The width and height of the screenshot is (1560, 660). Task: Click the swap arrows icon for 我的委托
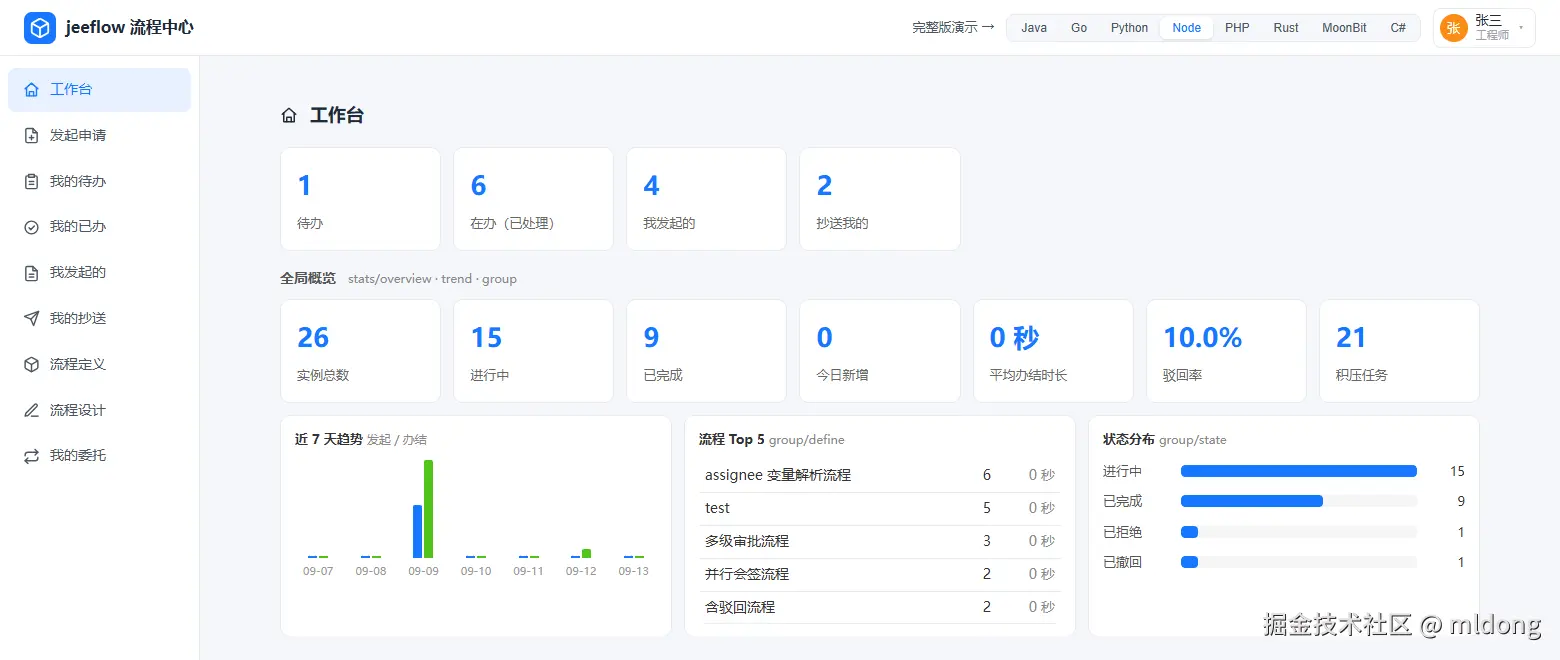coord(32,456)
